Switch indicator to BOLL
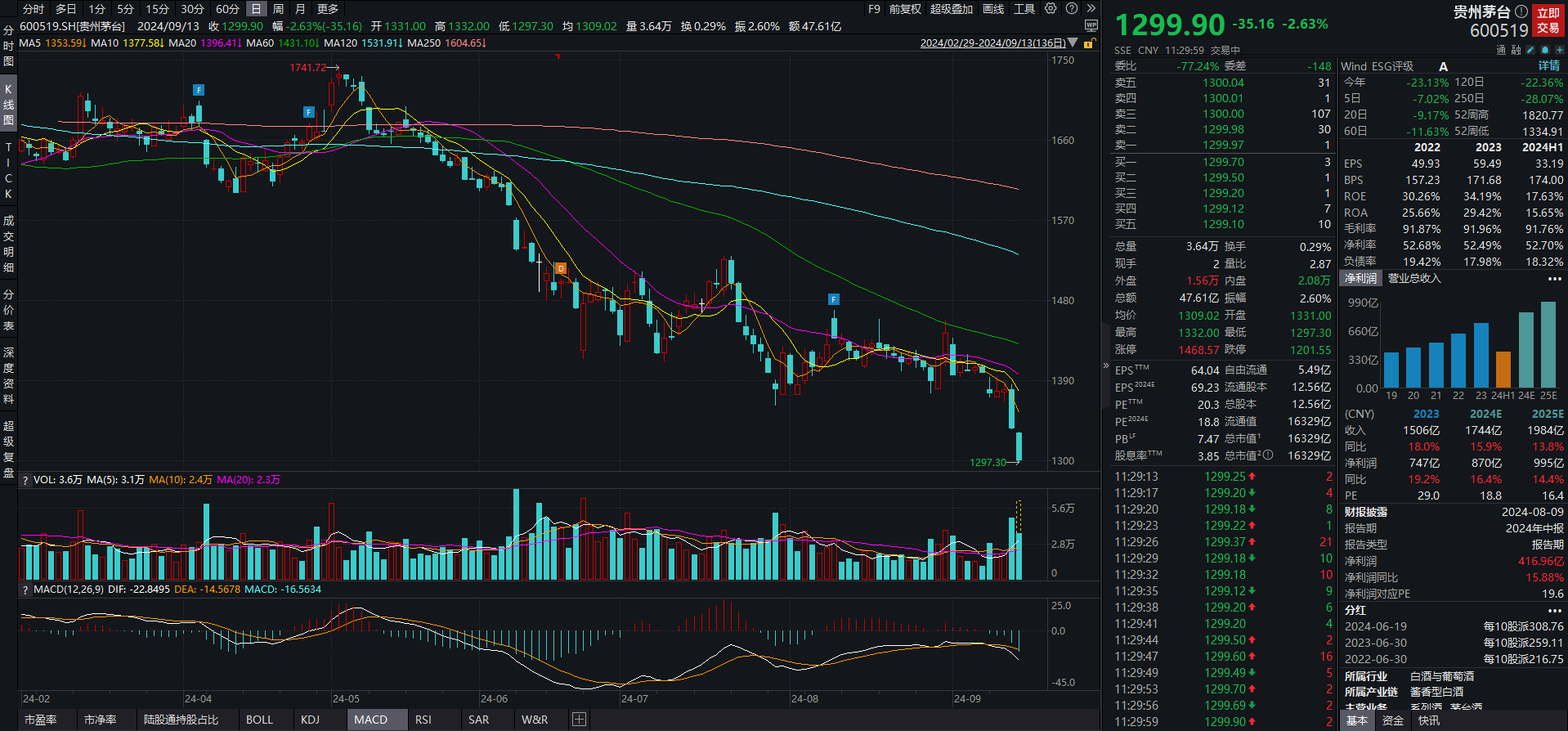 (x=259, y=720)
